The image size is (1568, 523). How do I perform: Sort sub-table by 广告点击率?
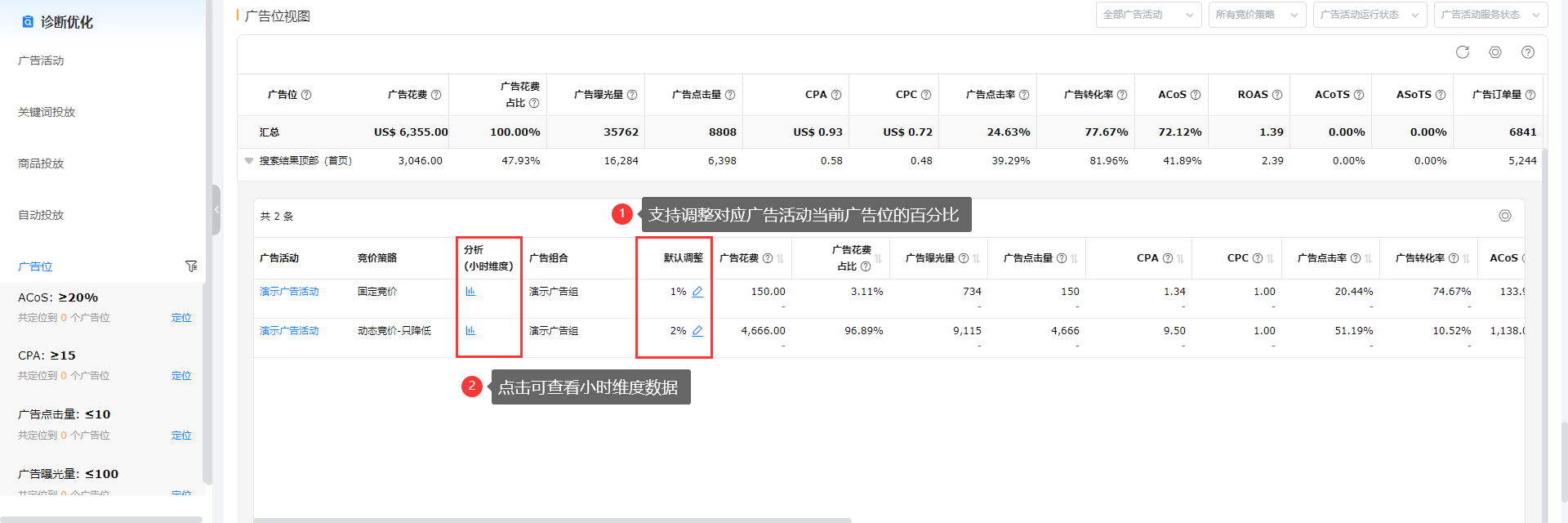coord(1368,258)
